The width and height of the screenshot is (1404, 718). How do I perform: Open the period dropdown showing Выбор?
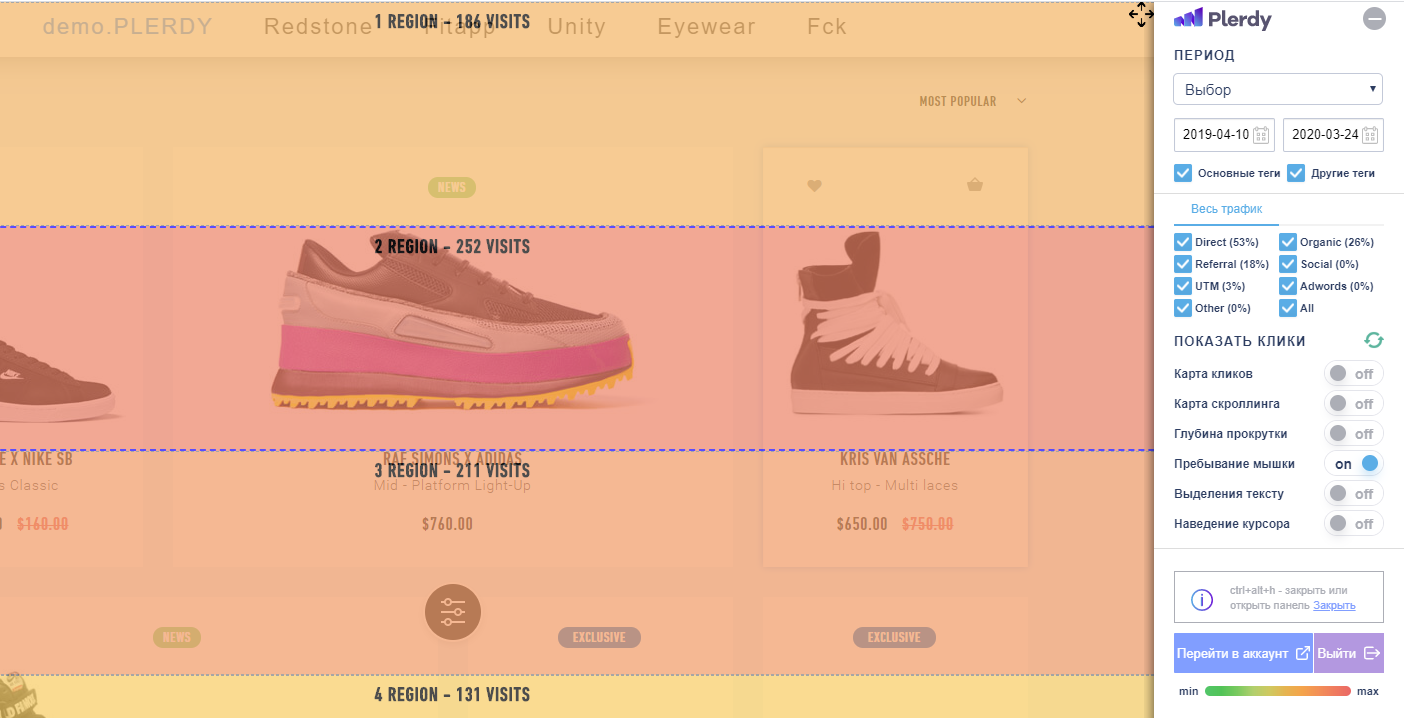(x=1278, y=89)
